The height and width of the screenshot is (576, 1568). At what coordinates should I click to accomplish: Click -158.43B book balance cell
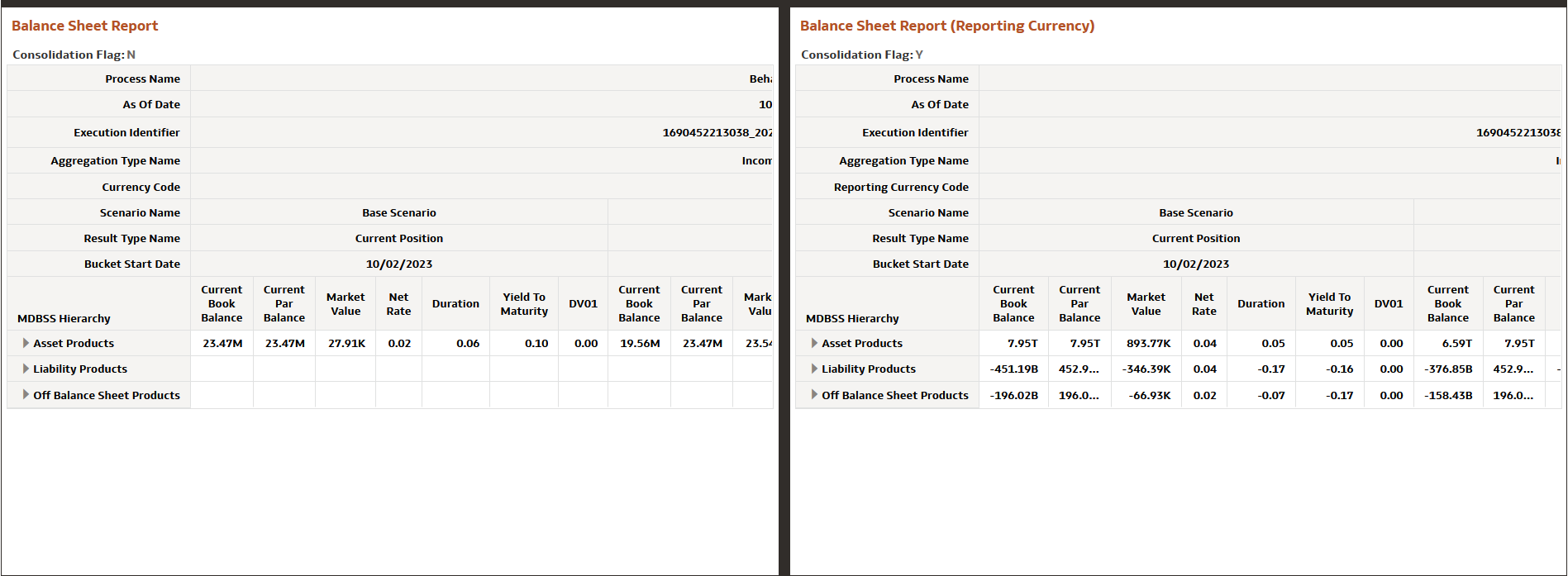point(1448,395)
